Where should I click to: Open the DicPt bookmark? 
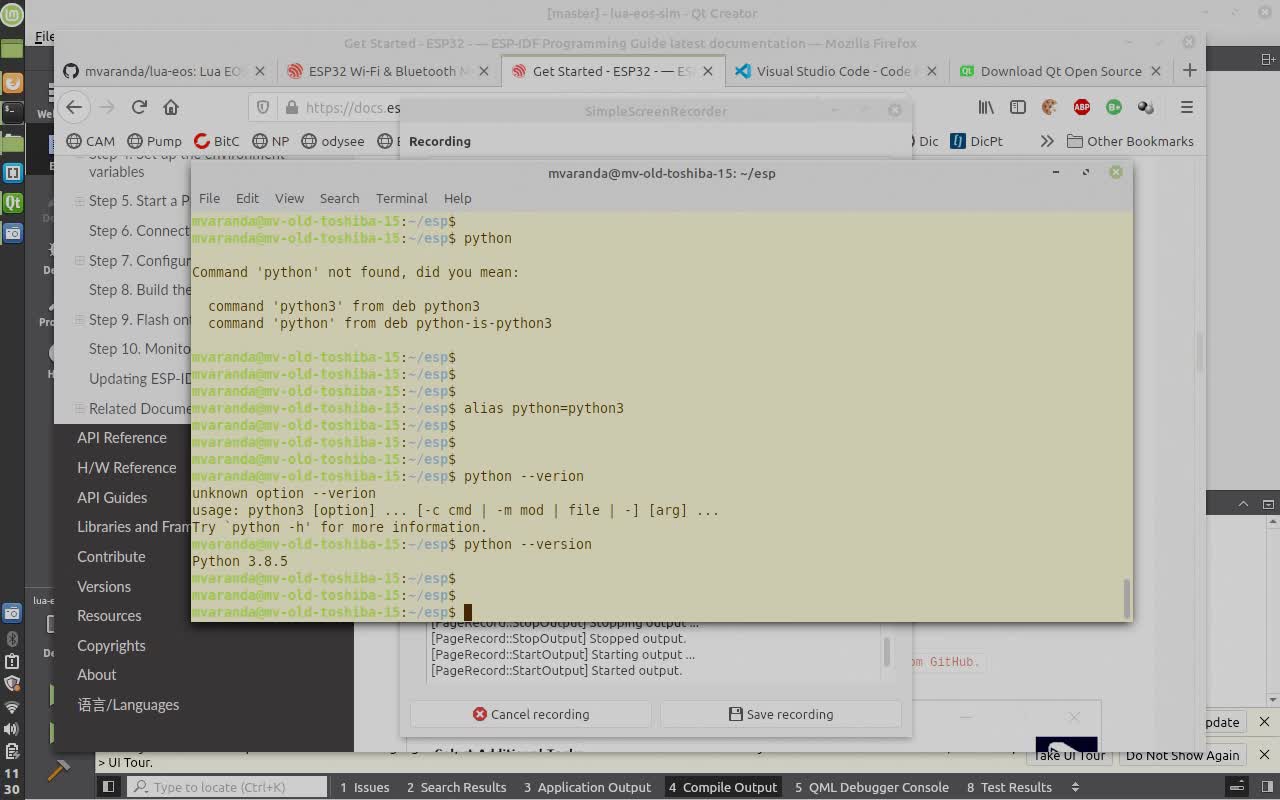pyautogui.click(x=976, y=141)
